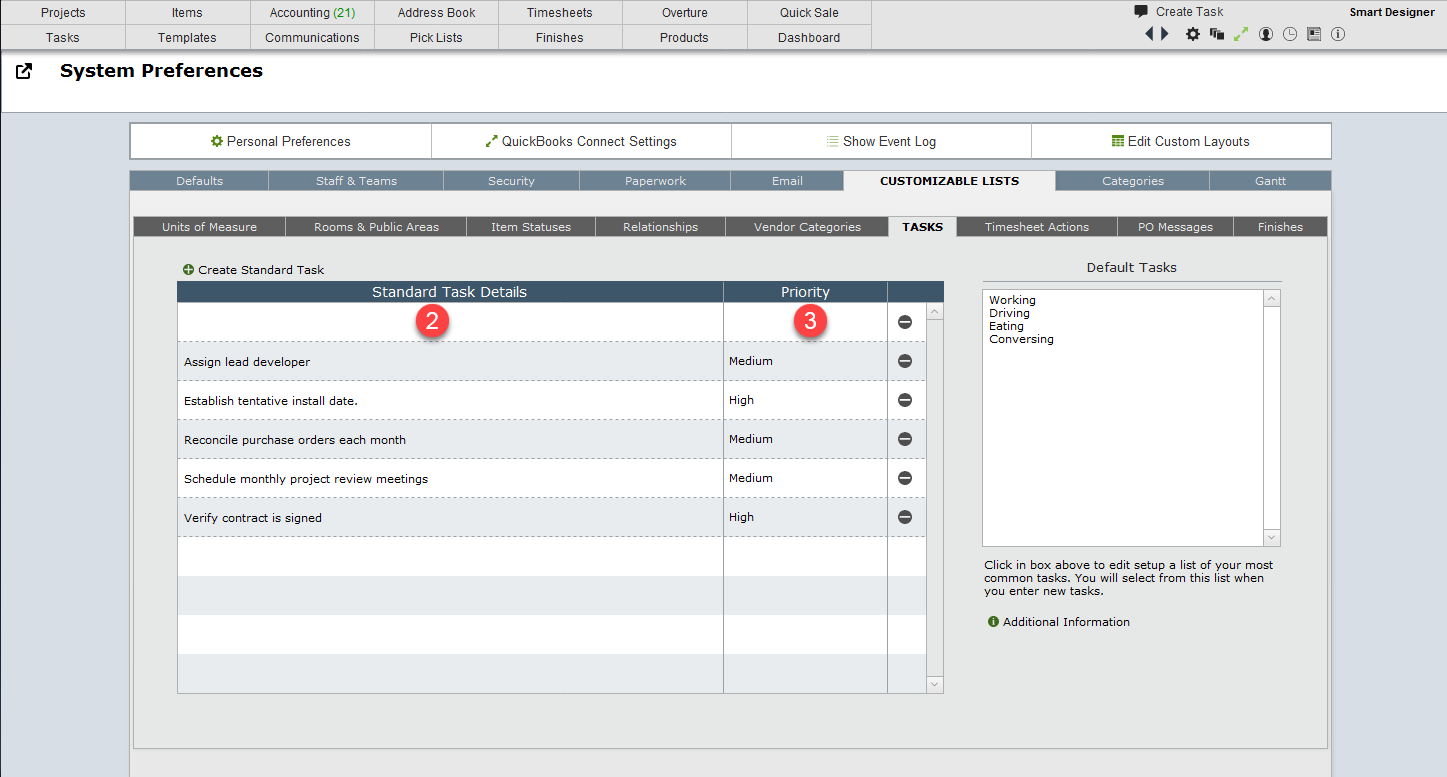Click the information circle icon

(1338, 34)
